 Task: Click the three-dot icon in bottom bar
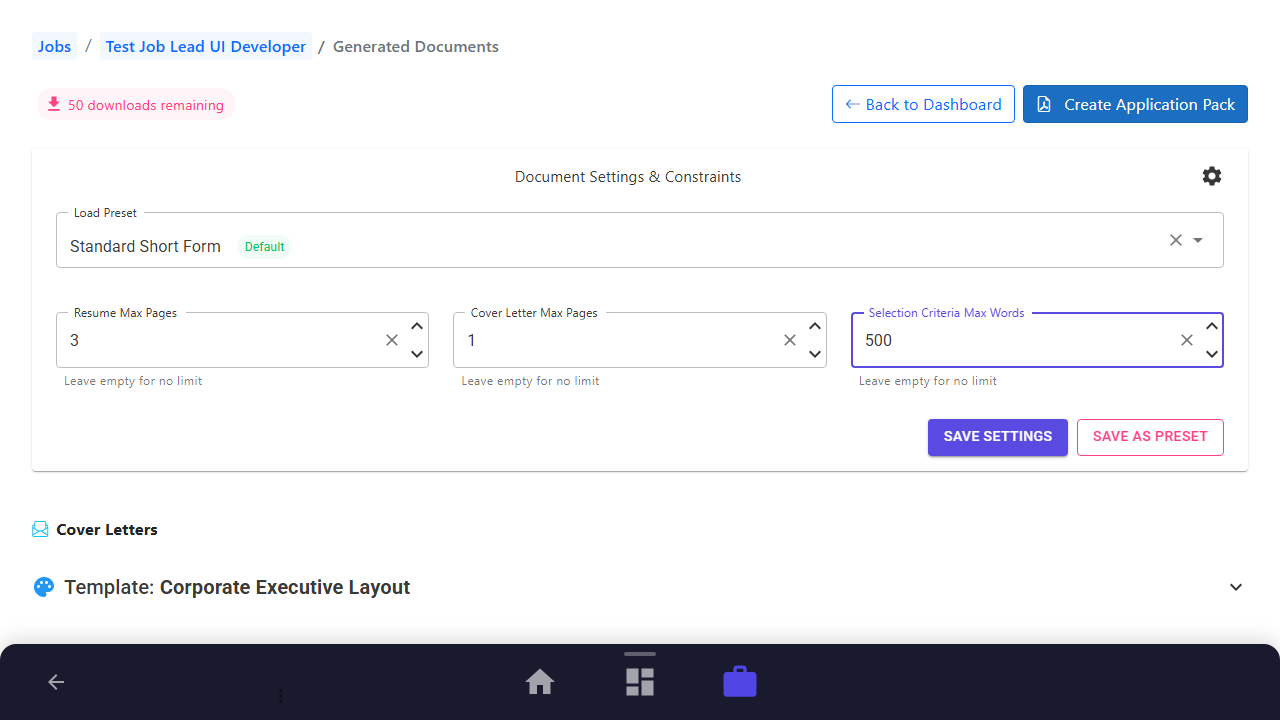(x=281, y=695)
